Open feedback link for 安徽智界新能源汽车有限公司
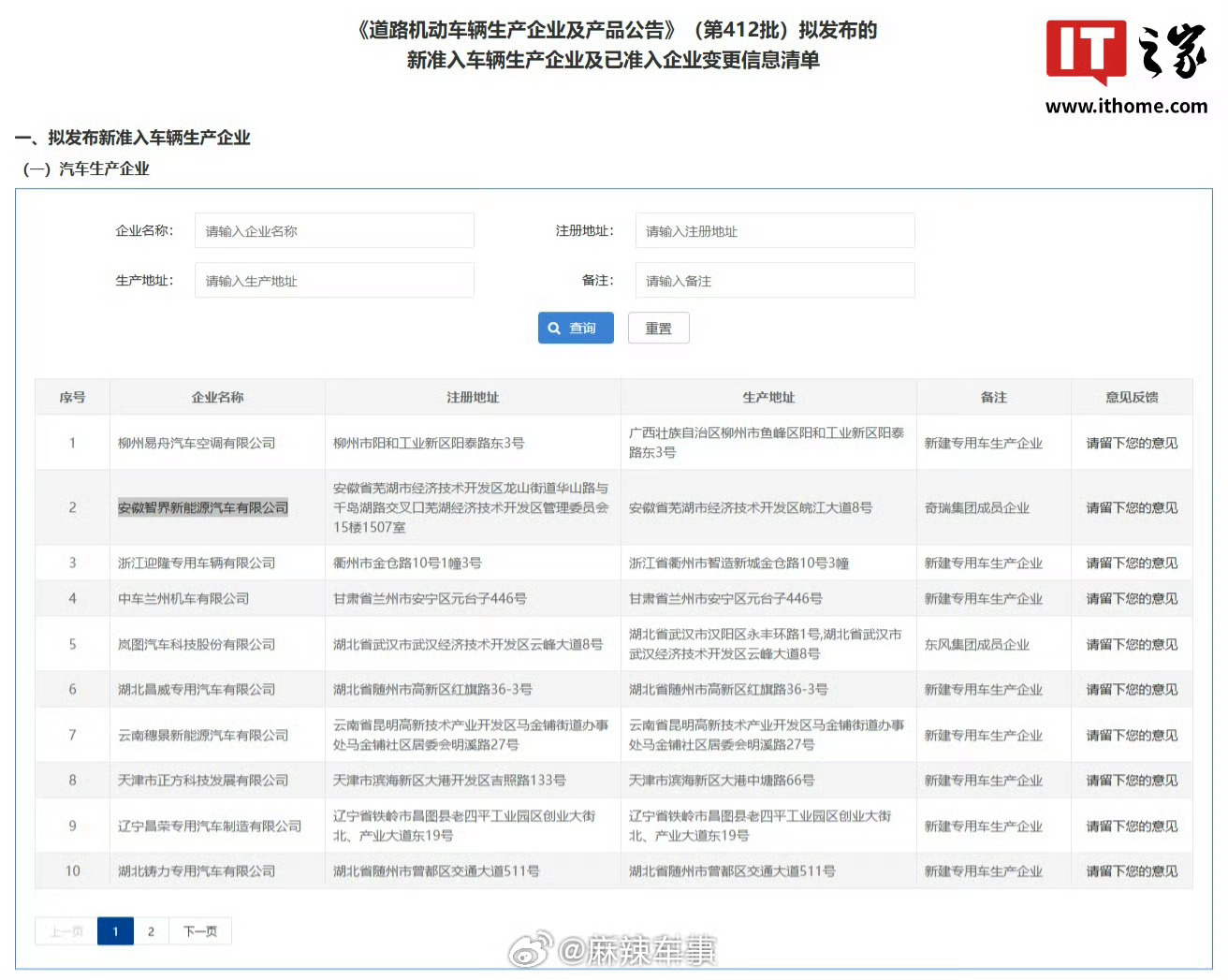This screenshot has height=980, width=1228. pos(1132,507)
